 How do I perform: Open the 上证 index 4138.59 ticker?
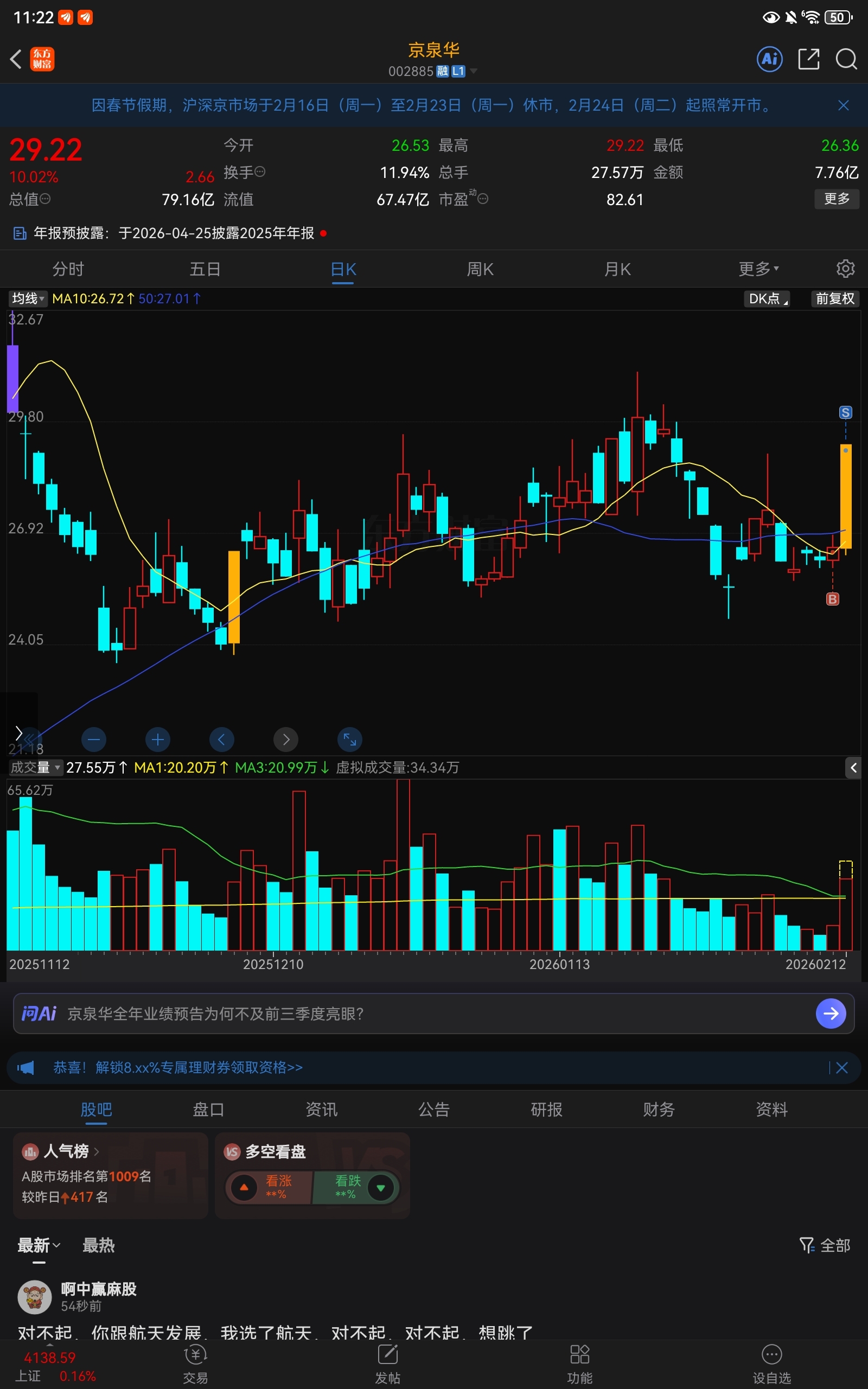point(55,1367)
